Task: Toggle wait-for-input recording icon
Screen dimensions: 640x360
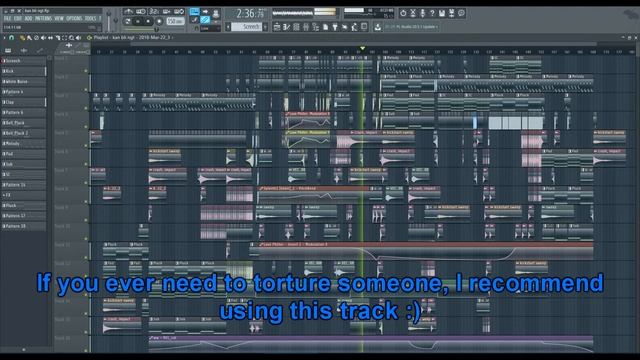Action: [141, 11]
